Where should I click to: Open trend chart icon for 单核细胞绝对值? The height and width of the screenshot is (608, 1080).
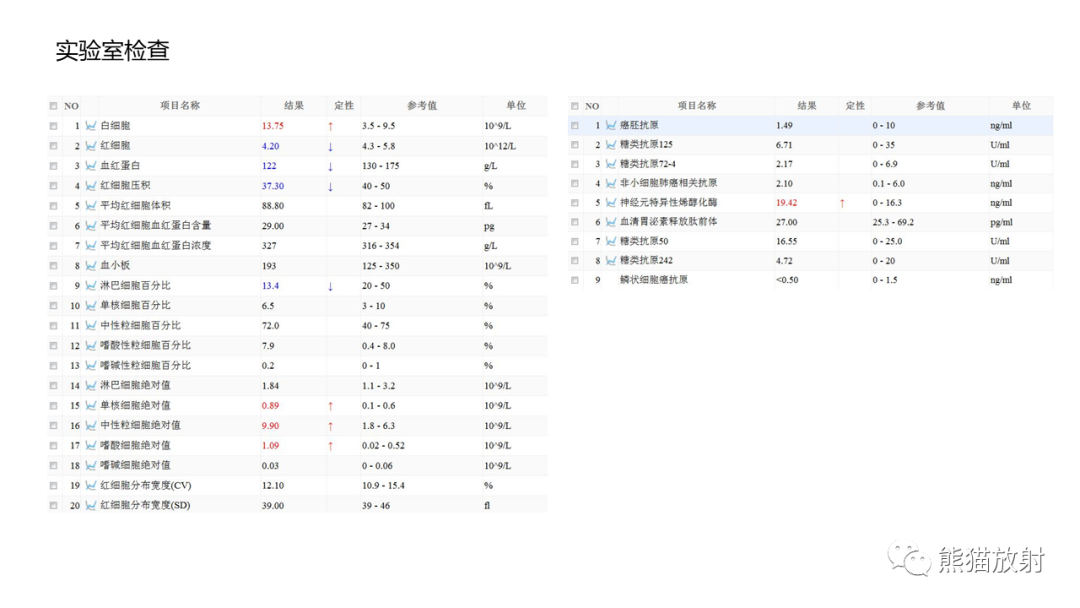pos(90,406)
